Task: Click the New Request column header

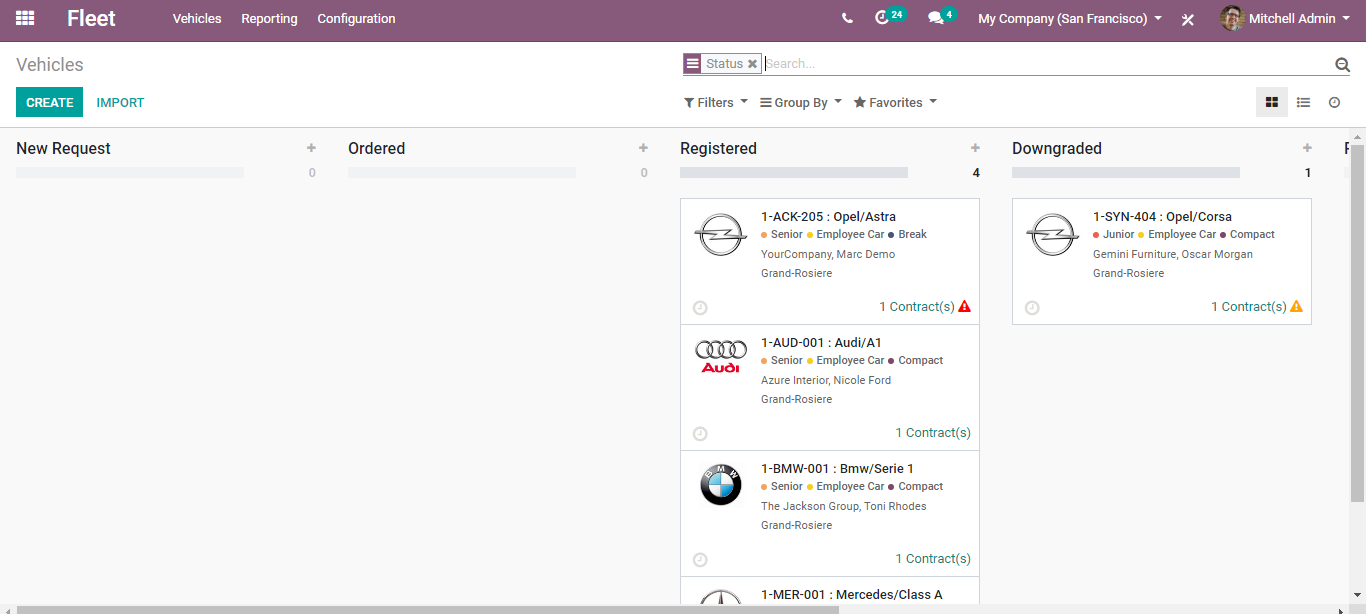Action: [63, 148]
